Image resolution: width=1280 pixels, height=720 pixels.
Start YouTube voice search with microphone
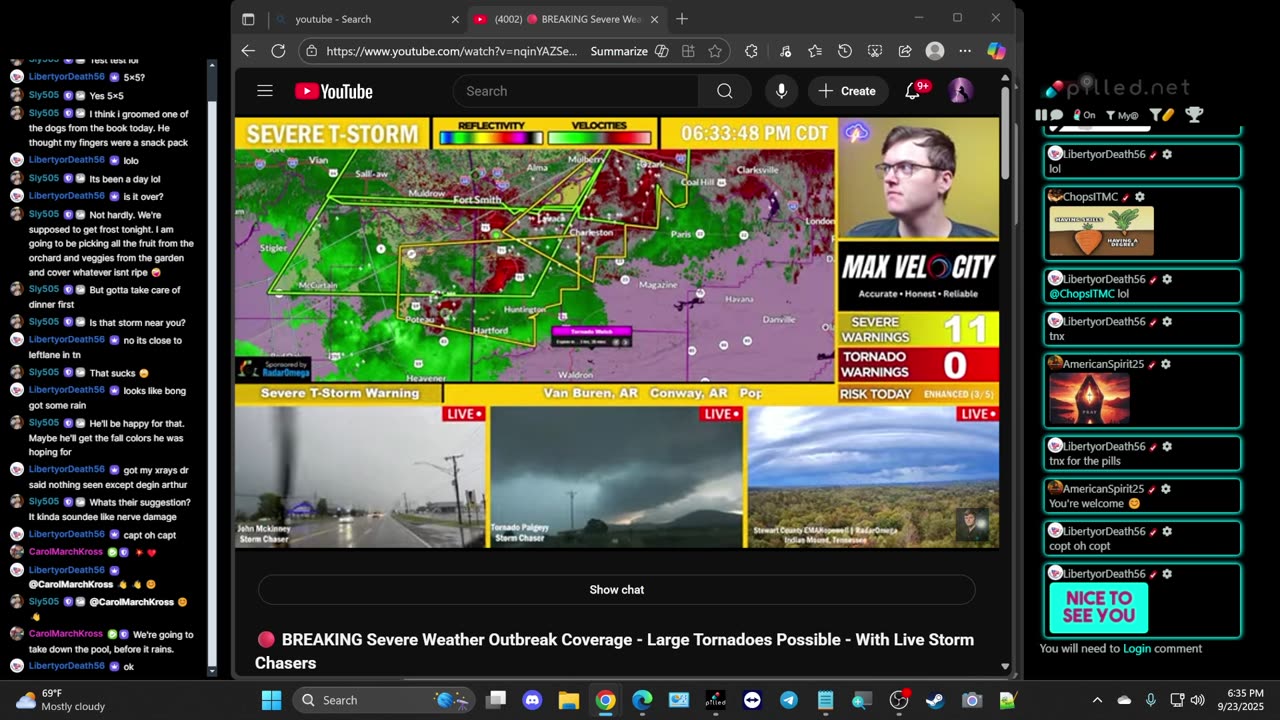[x=782, y=91]
